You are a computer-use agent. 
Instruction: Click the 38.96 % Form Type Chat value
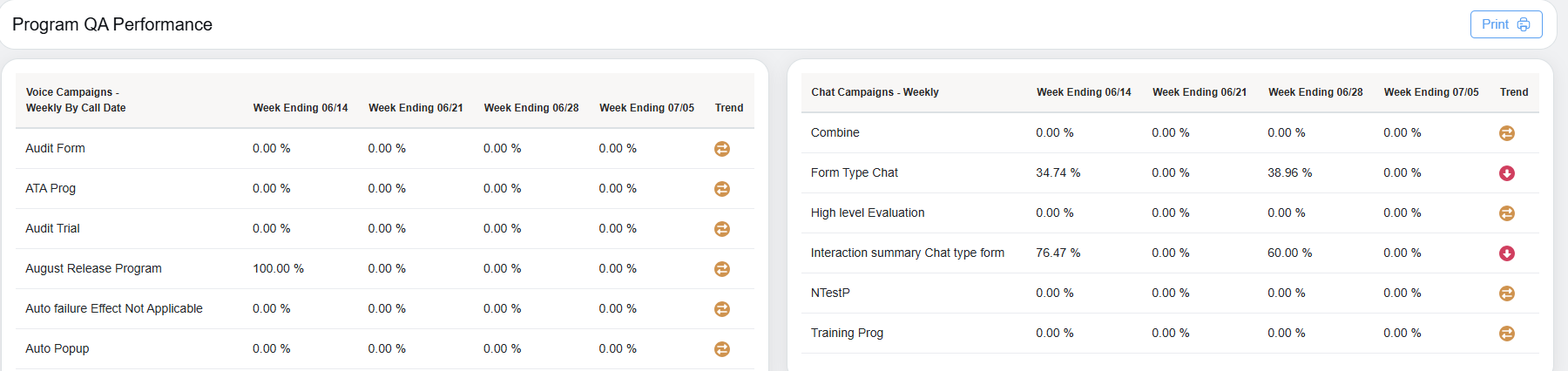(x=1289, y=172)
